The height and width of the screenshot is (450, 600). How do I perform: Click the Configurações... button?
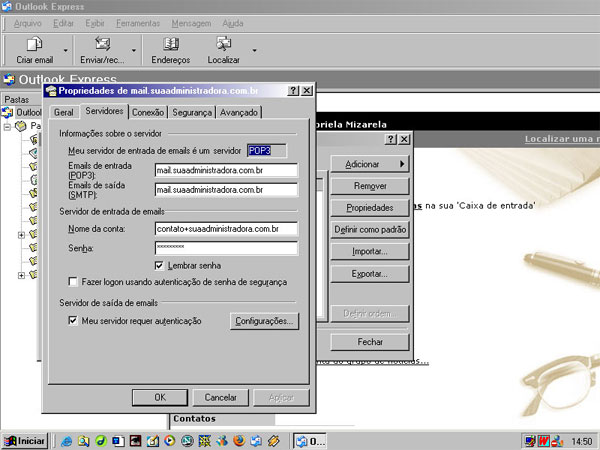pyautogui.click(x=264, y=321)
